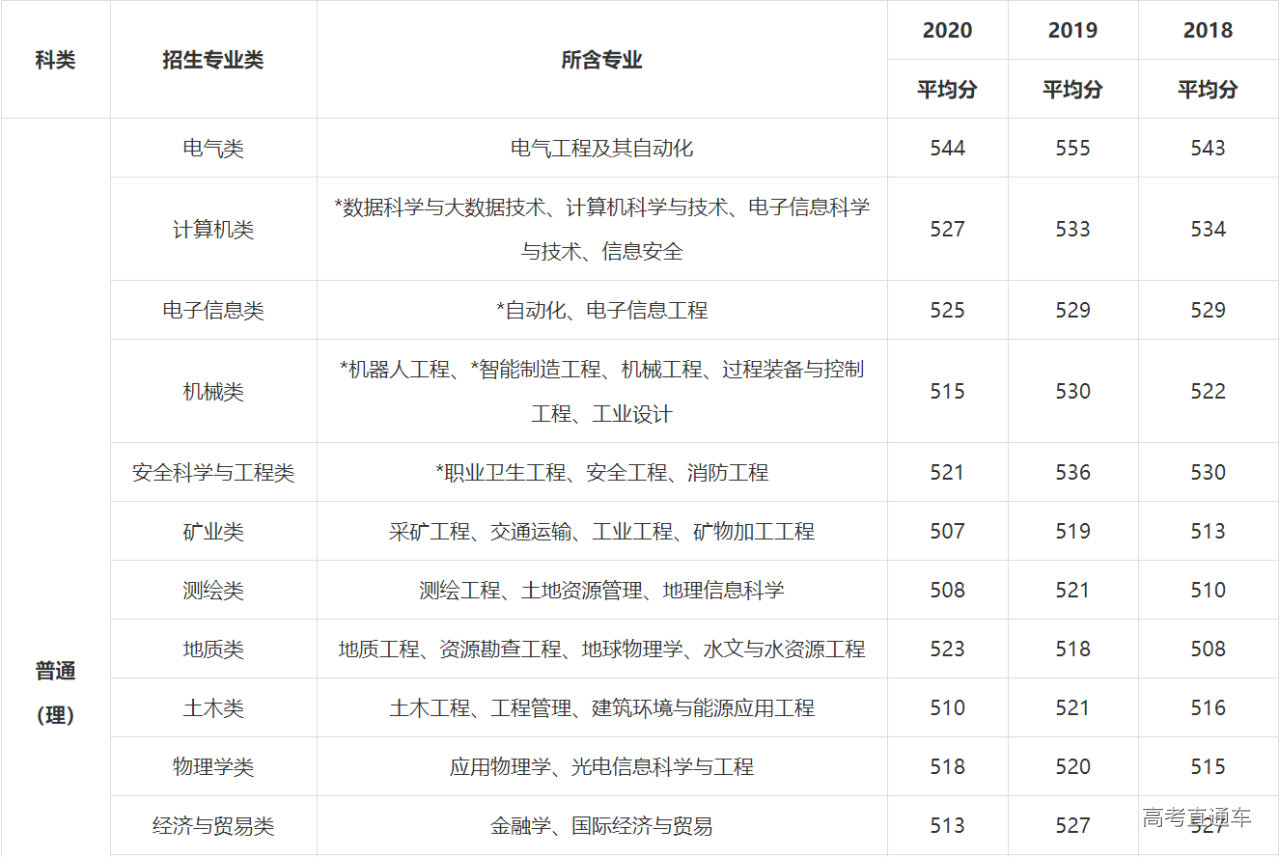
Task: Click the 电气工程及其自动化 majors cell
Action: [601, 148]
